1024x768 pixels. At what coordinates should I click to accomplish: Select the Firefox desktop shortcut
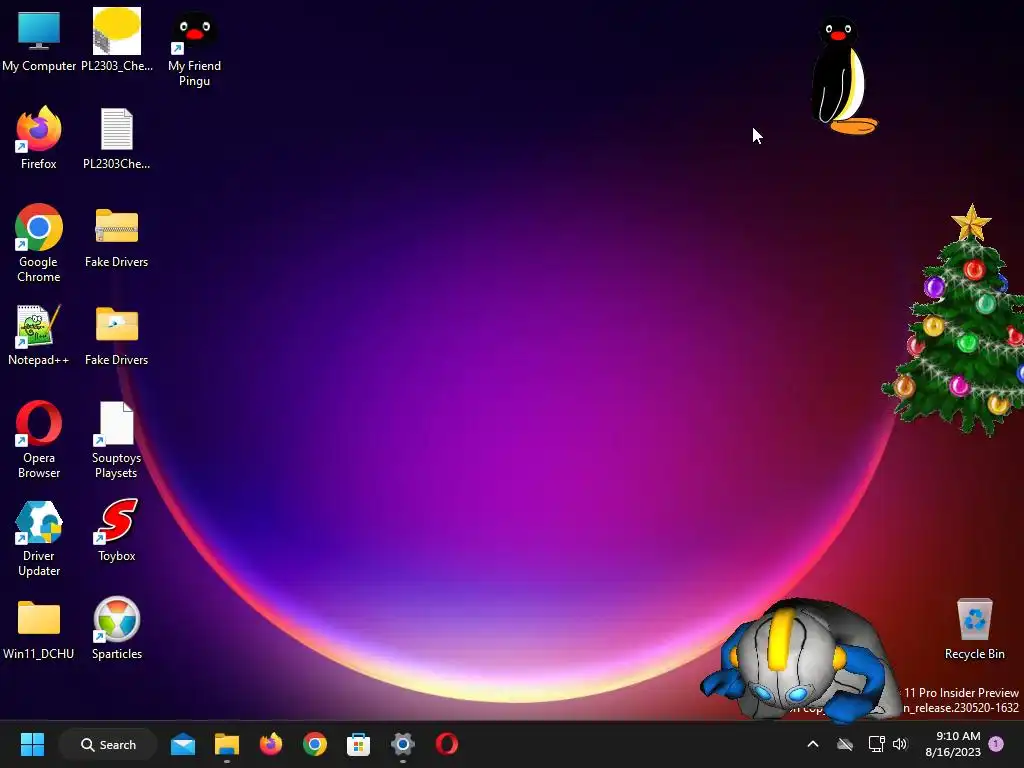tap(39, 138)
